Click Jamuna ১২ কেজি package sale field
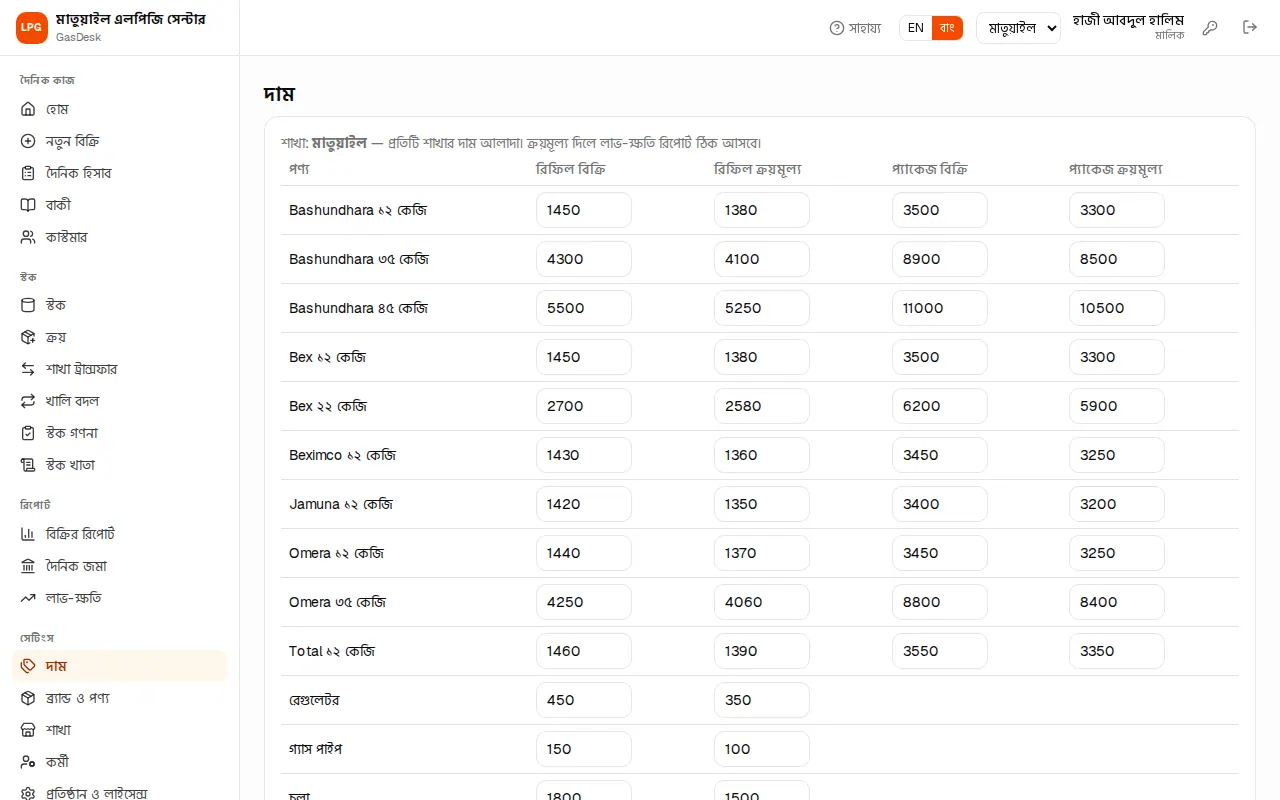Screen dimensions: 1280x800 [940, 504]
